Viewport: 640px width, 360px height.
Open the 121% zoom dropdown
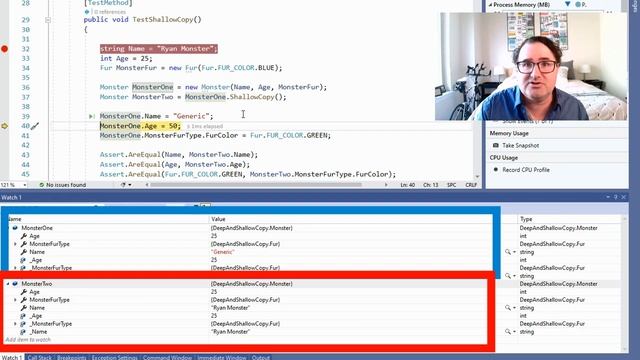click(x=24, y=185)
